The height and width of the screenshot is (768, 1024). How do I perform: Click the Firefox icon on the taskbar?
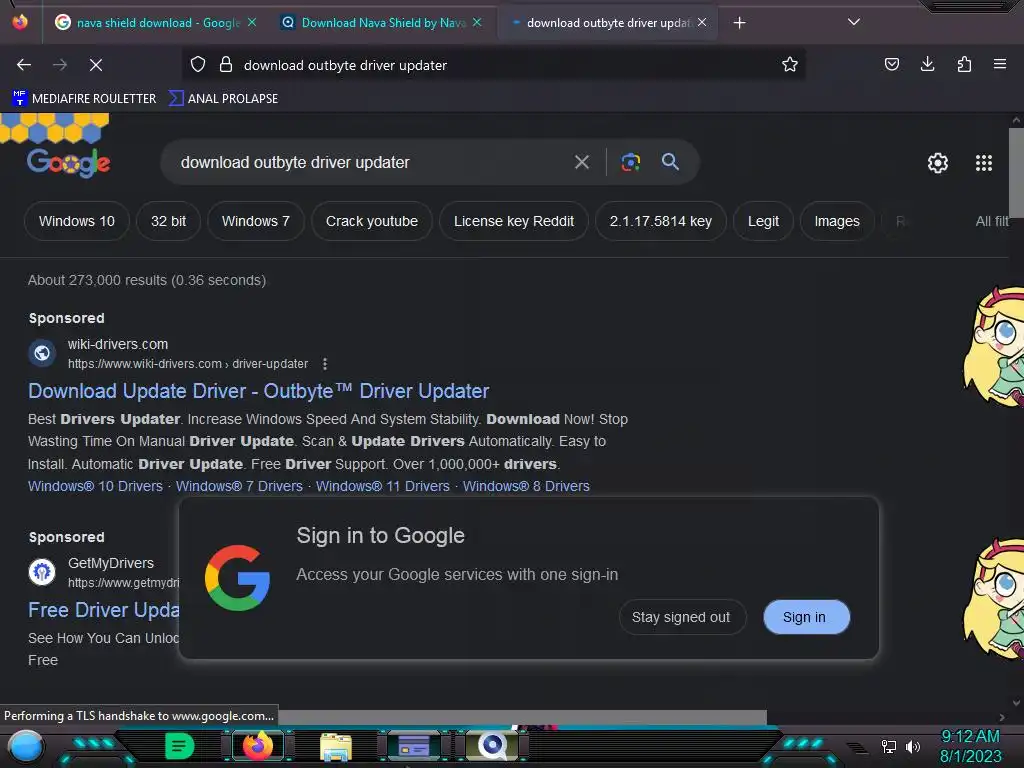[x=258, y=745]
